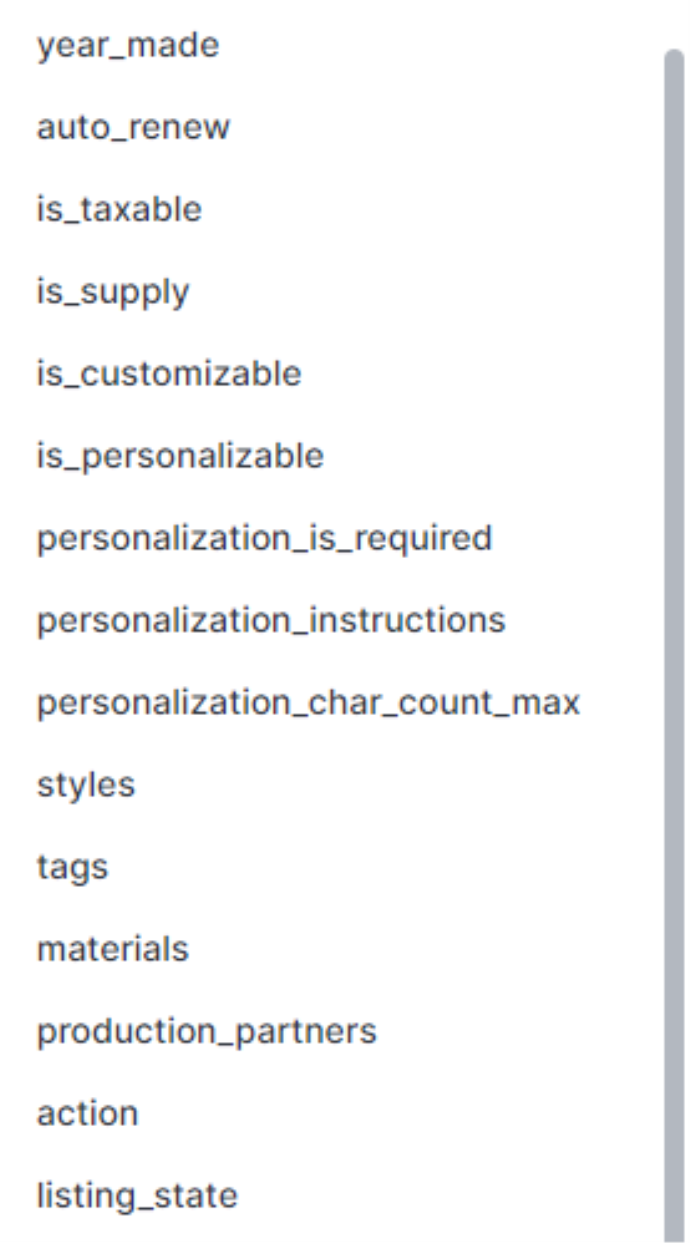The image size is (690, 1243).
Task: Select the production_partners field
Action: (206, 1030)
